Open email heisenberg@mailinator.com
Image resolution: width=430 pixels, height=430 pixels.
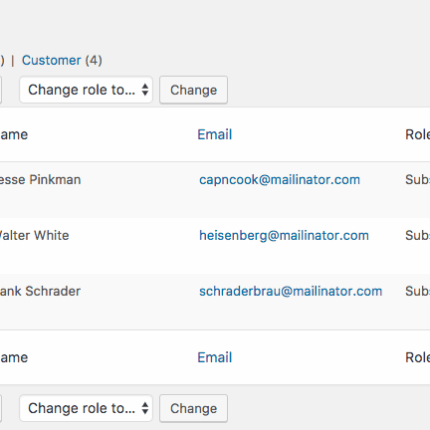pyautogui.click(x=284, y=236)
